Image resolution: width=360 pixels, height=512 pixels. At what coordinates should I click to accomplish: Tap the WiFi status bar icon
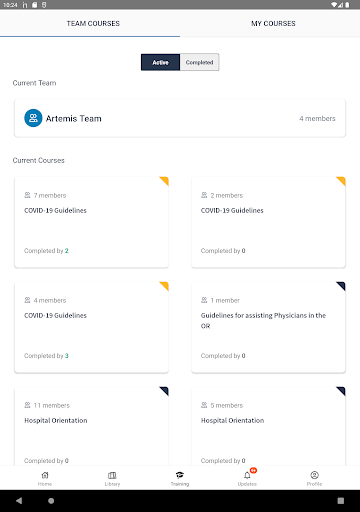(334, 5)
